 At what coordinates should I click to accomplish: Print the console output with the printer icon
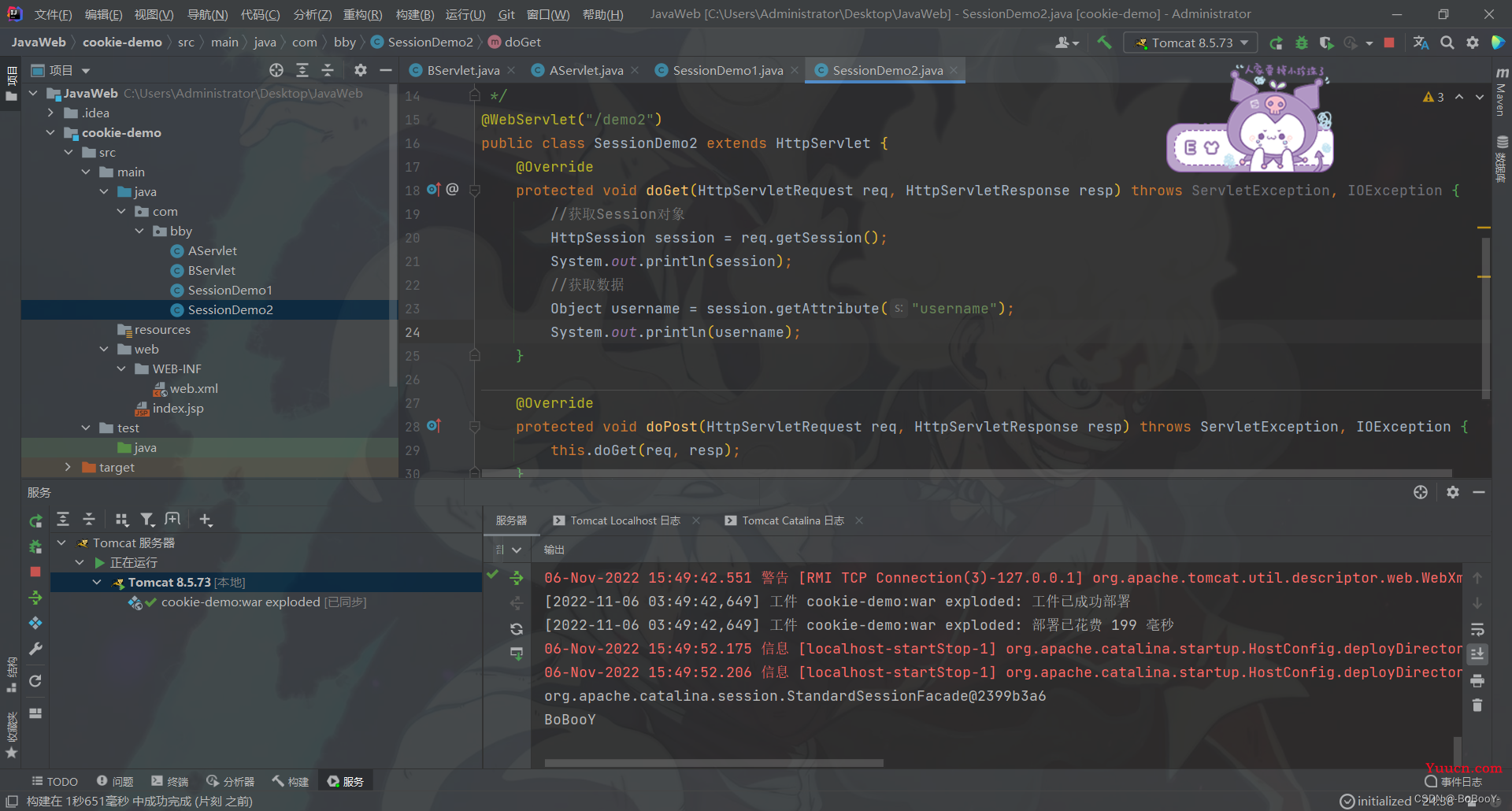[1477, 680]
